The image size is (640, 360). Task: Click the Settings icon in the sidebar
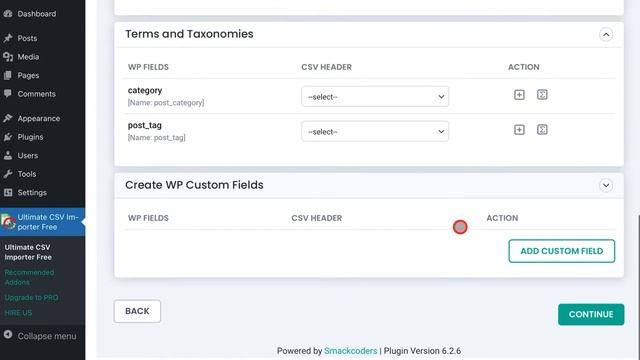pos(8,192)
